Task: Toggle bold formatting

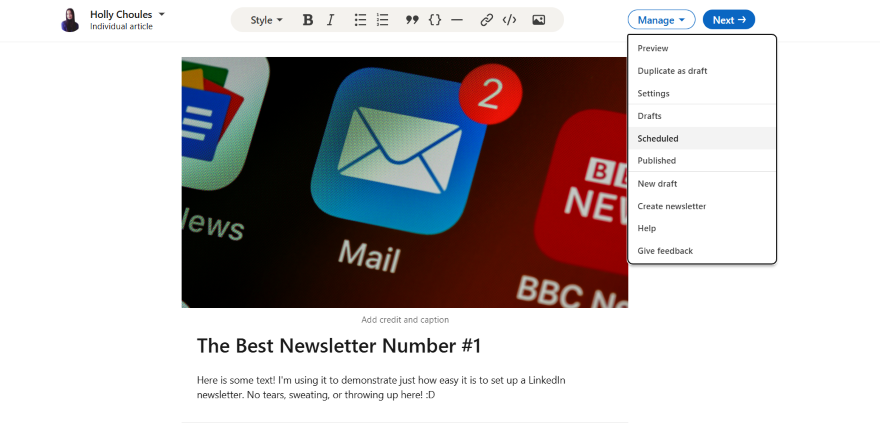Action: [x=308, y=20]
